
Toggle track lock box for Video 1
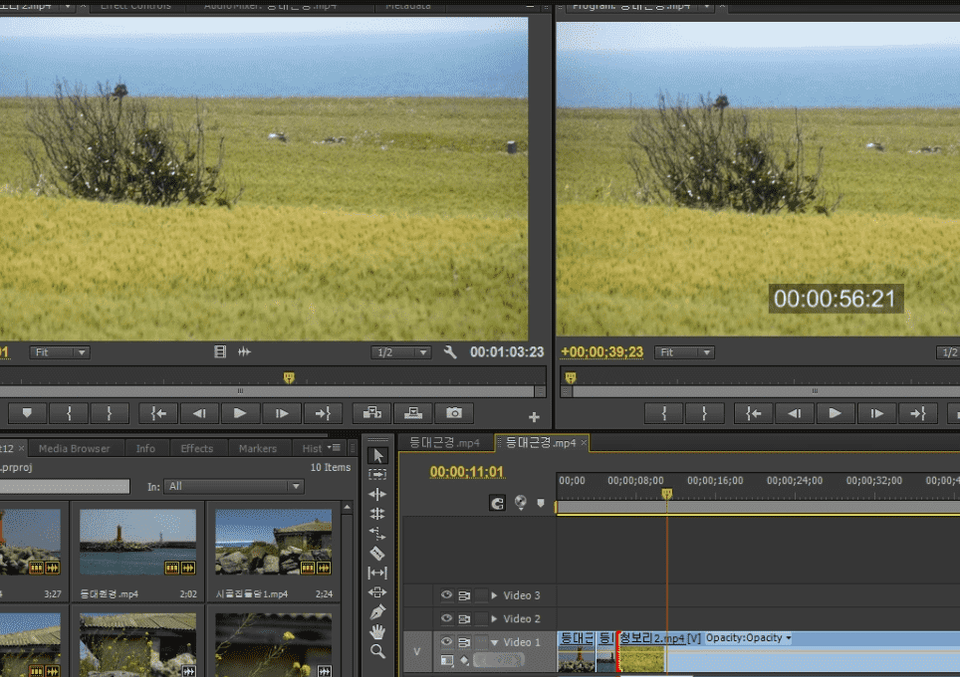click(481, 641)
